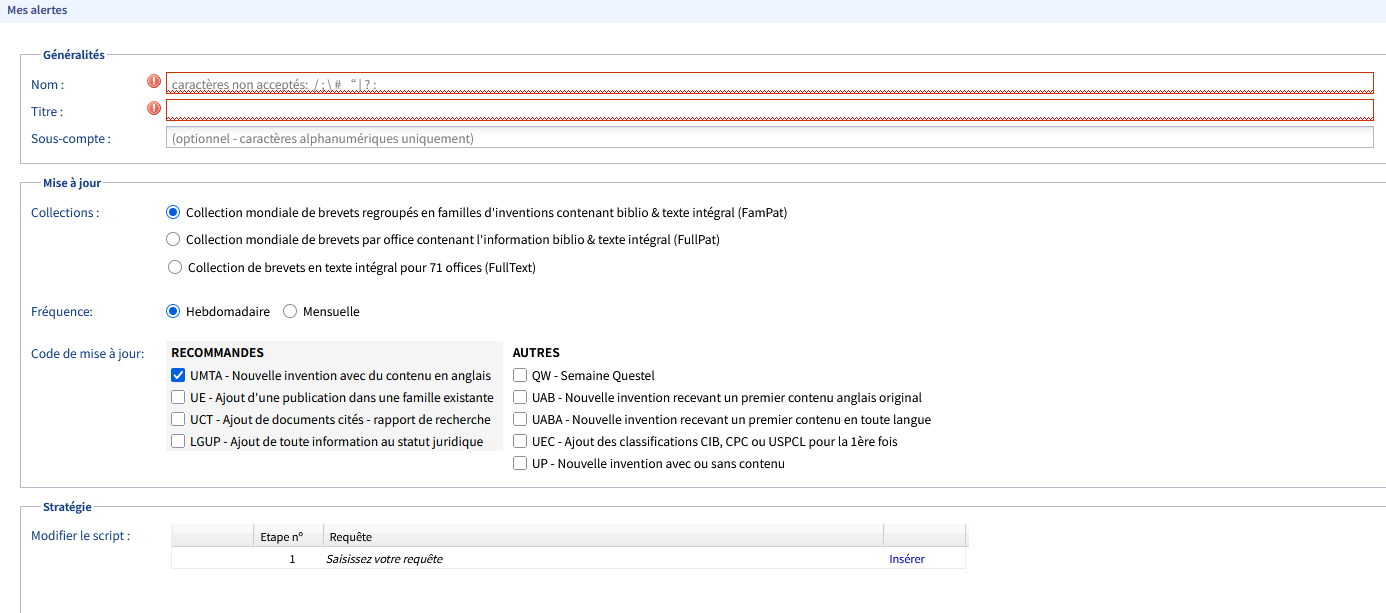Check the UCT cited documents checkbox
Viewport: 1386px width, 613px height.
pyautogui.click(x=178, y=420)
